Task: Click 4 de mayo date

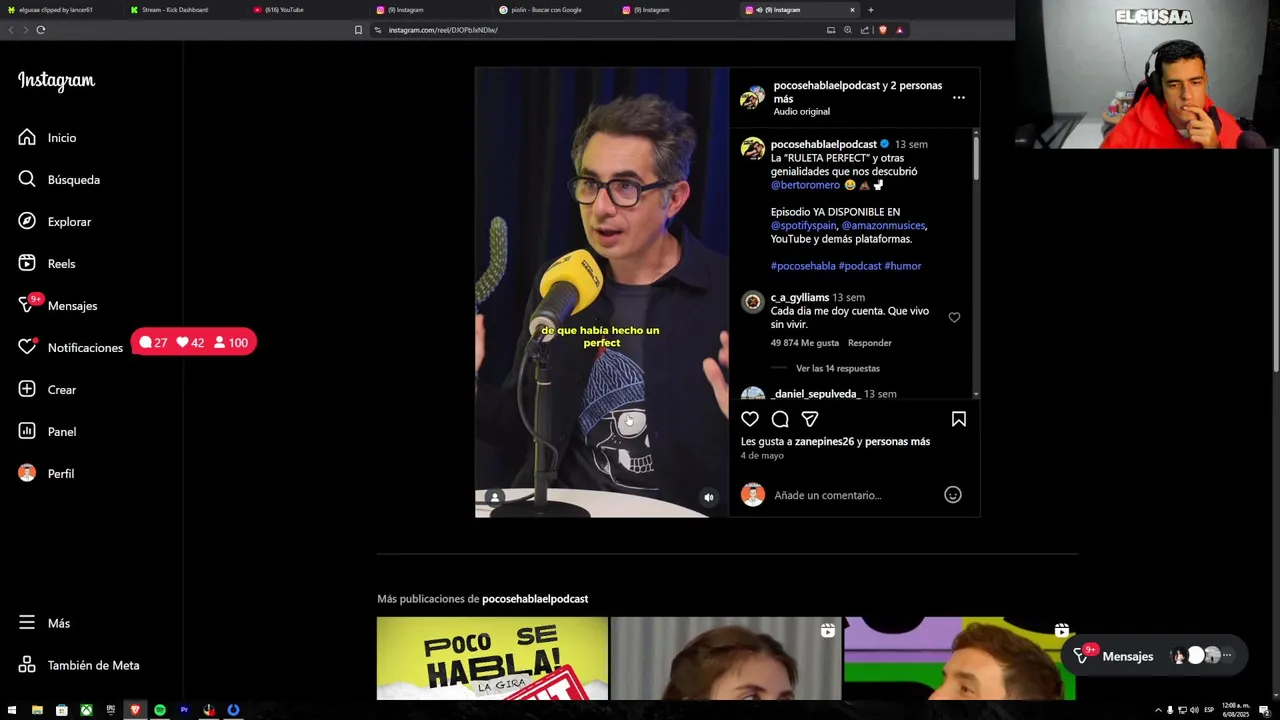Action: coord(762,456)
